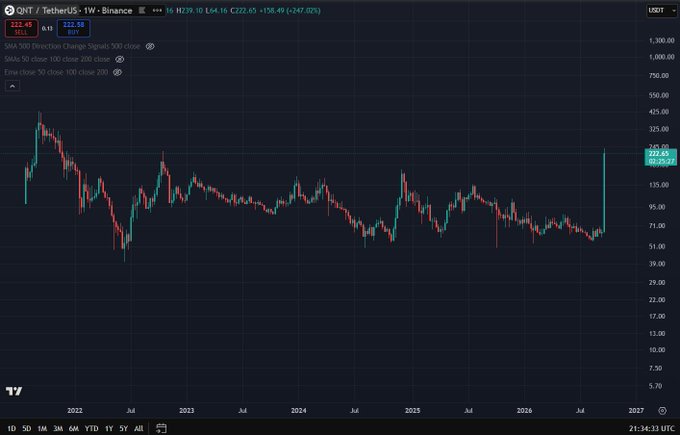Click the 2026 label on time axis

click(x=524, y=410)
